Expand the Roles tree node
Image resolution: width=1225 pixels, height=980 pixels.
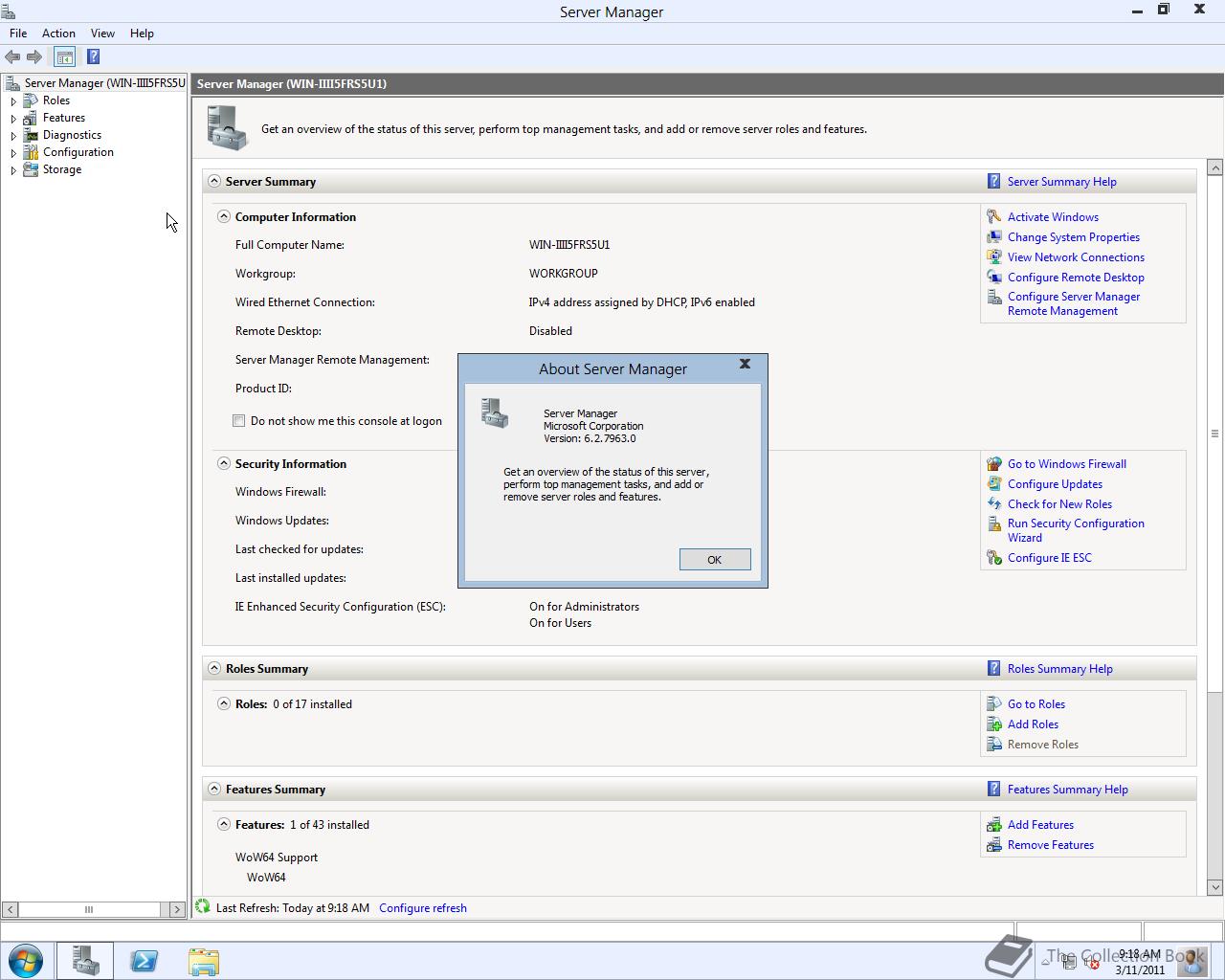[x=13, y=100]
